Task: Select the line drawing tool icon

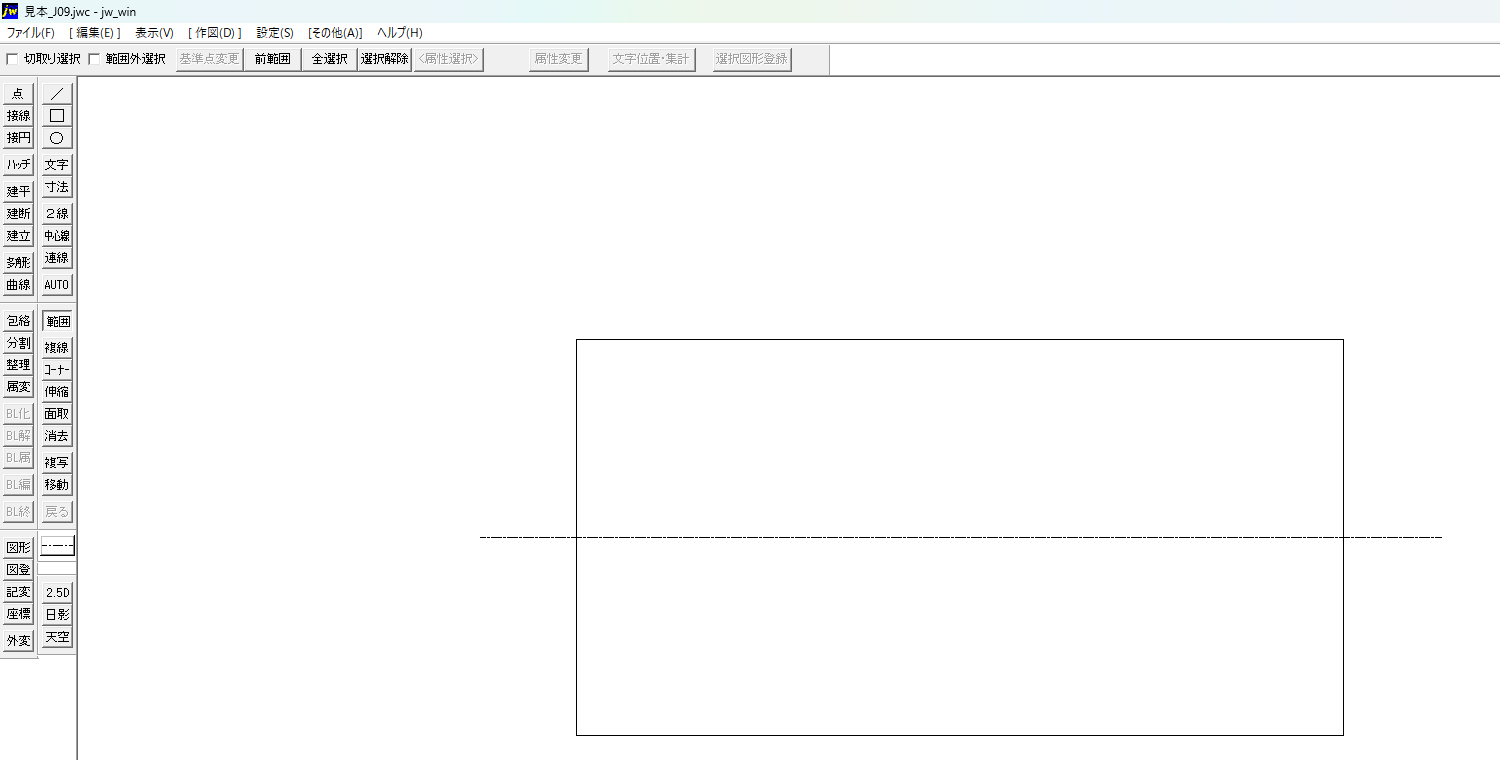Action: coord(57,93)
